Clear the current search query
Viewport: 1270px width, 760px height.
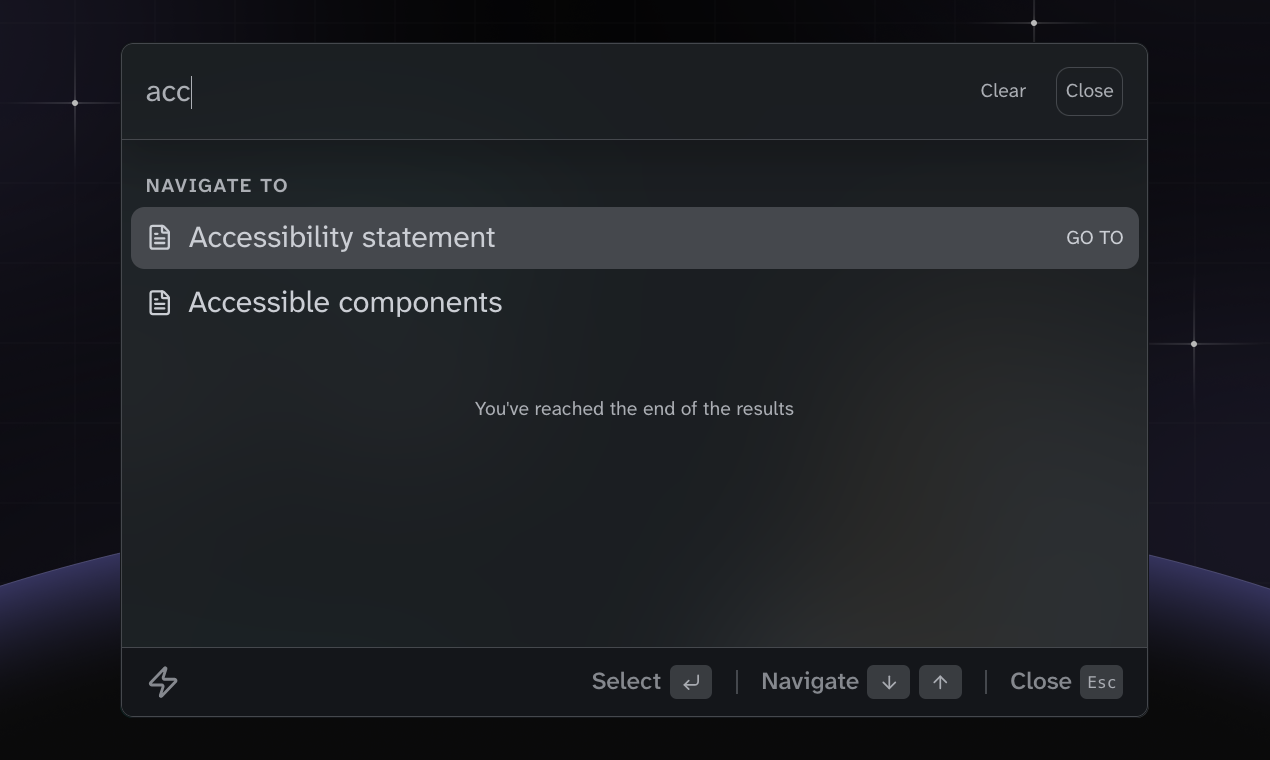[1003, 90]
